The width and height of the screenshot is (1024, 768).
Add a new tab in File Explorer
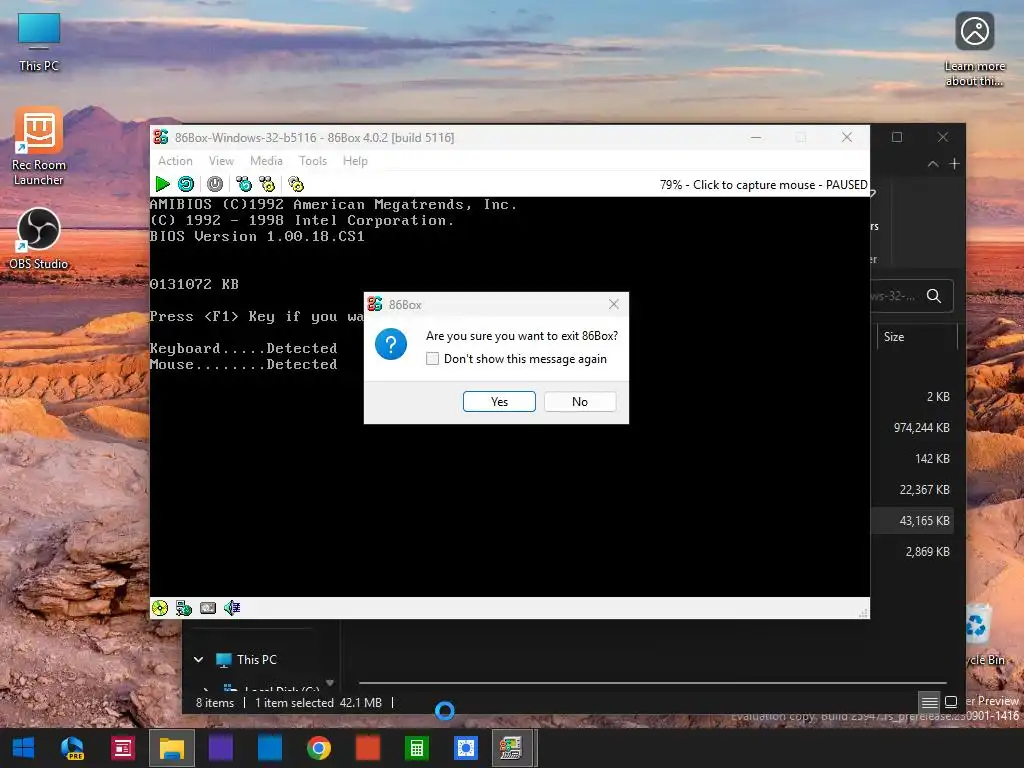tap(954, 164)
